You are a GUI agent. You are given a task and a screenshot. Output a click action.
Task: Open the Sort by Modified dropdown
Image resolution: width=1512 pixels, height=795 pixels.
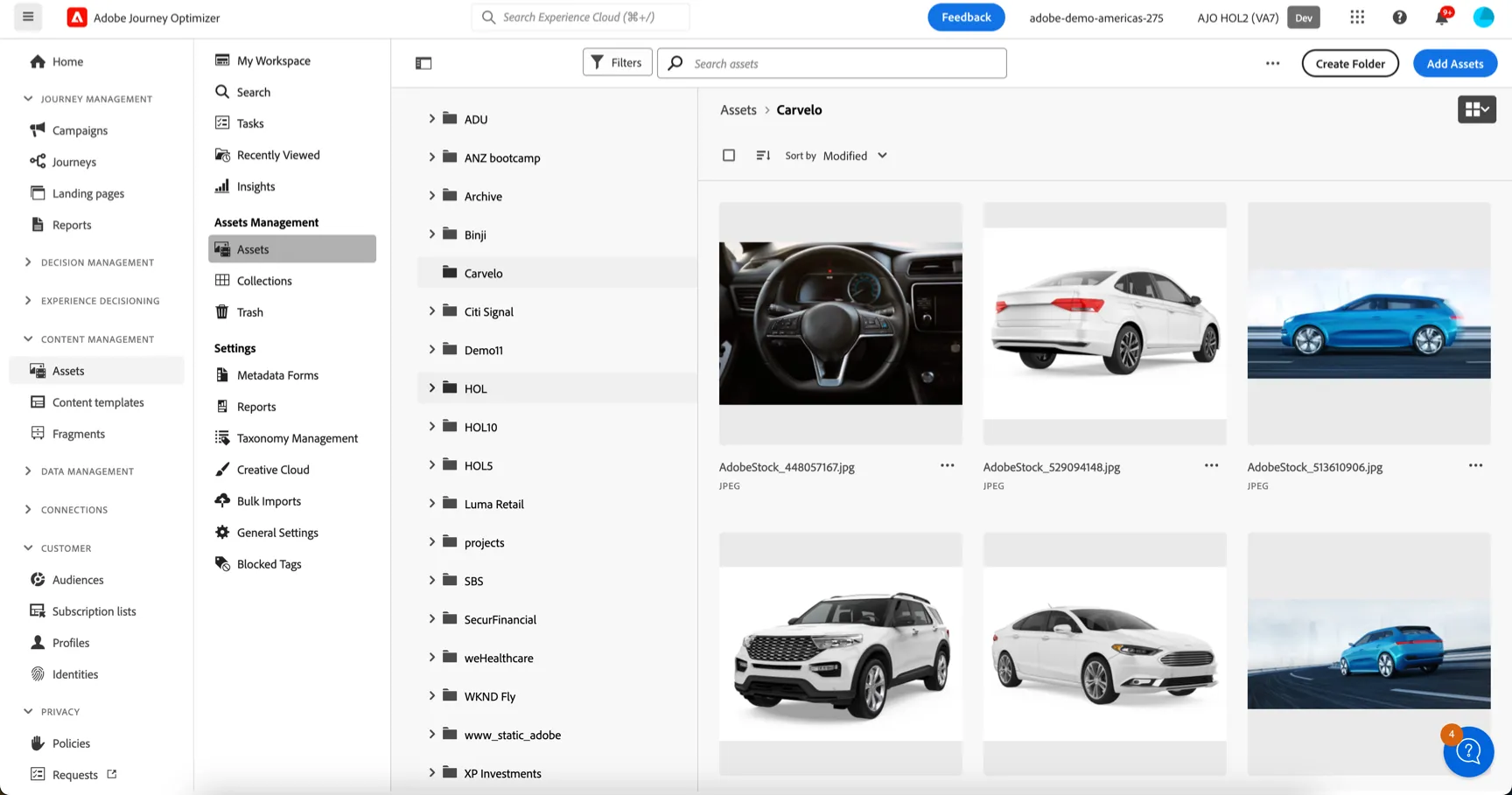click(855, 156)
